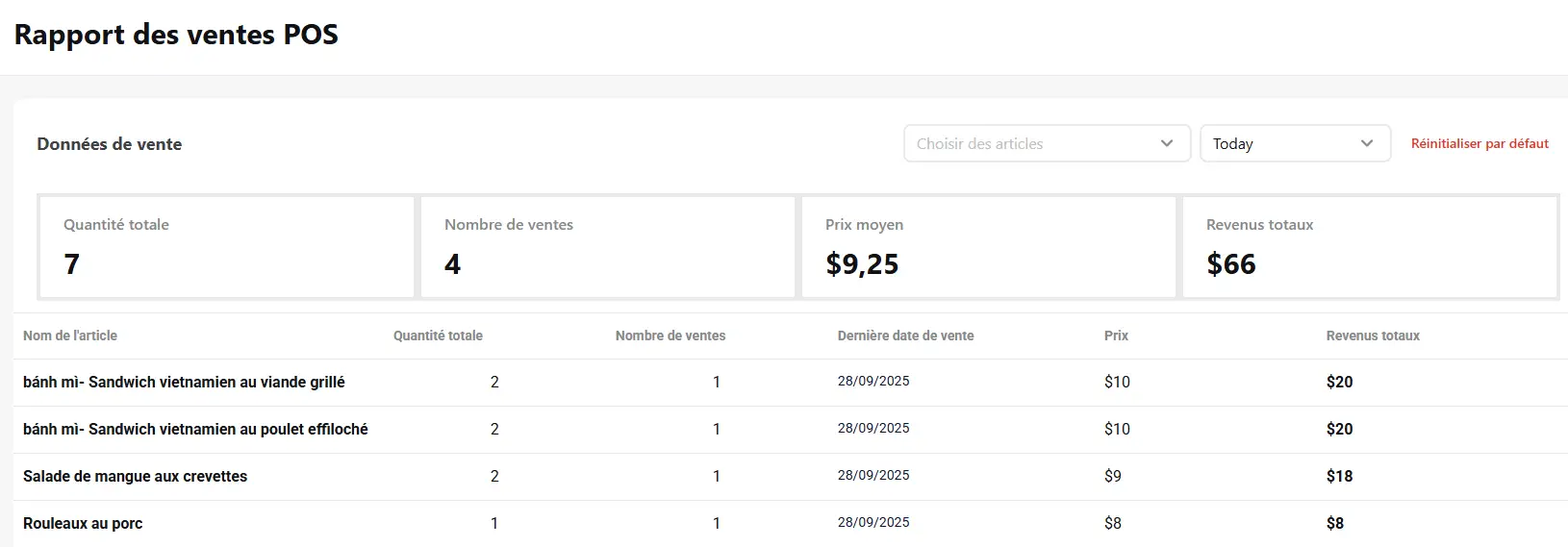Click 'Nom de l'article' column header

[70, 336]
